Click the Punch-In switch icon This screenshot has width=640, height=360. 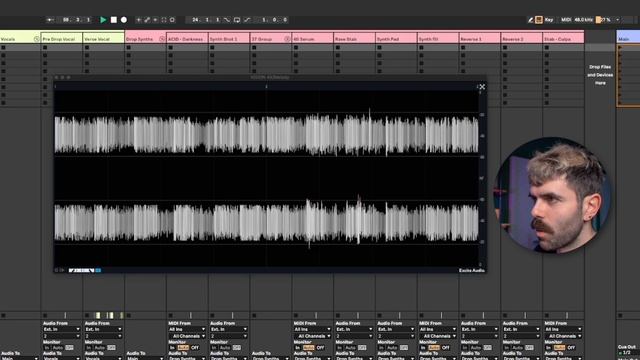227,20
